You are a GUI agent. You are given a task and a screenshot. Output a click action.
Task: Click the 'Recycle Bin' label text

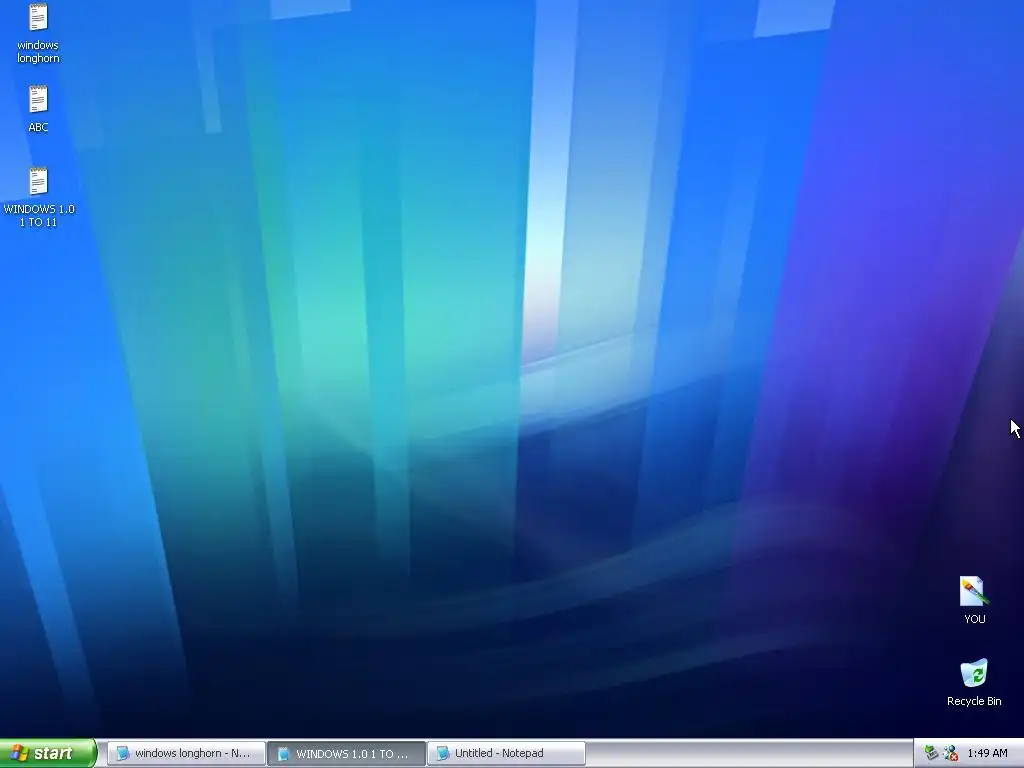[x=974, y=701]
